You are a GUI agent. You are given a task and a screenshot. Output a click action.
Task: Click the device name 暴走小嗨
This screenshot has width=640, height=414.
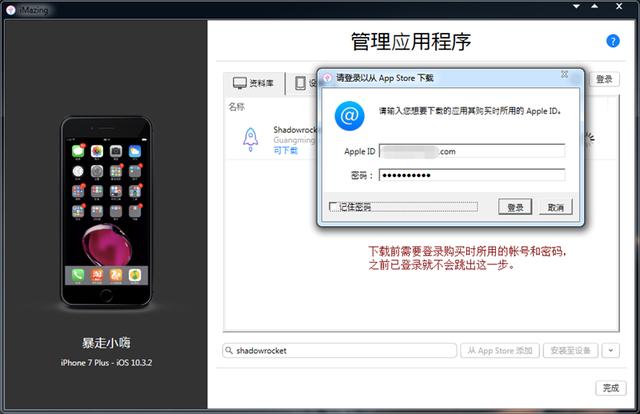pyautogui.click(x=106, y=343)
